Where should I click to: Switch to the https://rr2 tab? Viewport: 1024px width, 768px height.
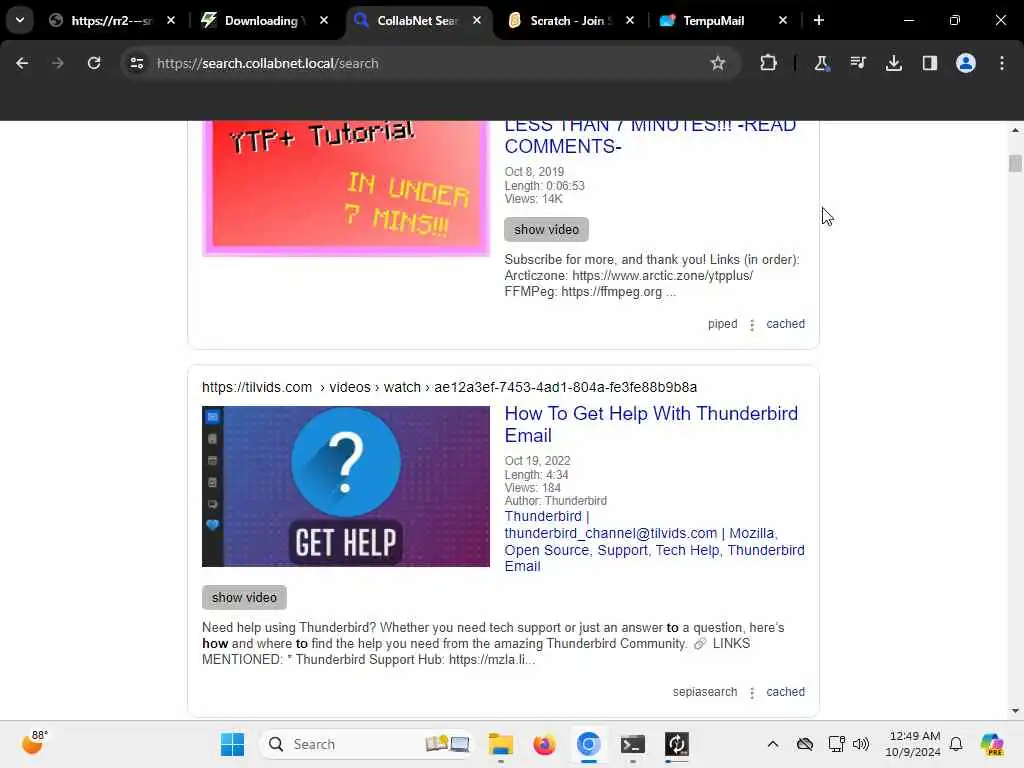coord(111,20)
